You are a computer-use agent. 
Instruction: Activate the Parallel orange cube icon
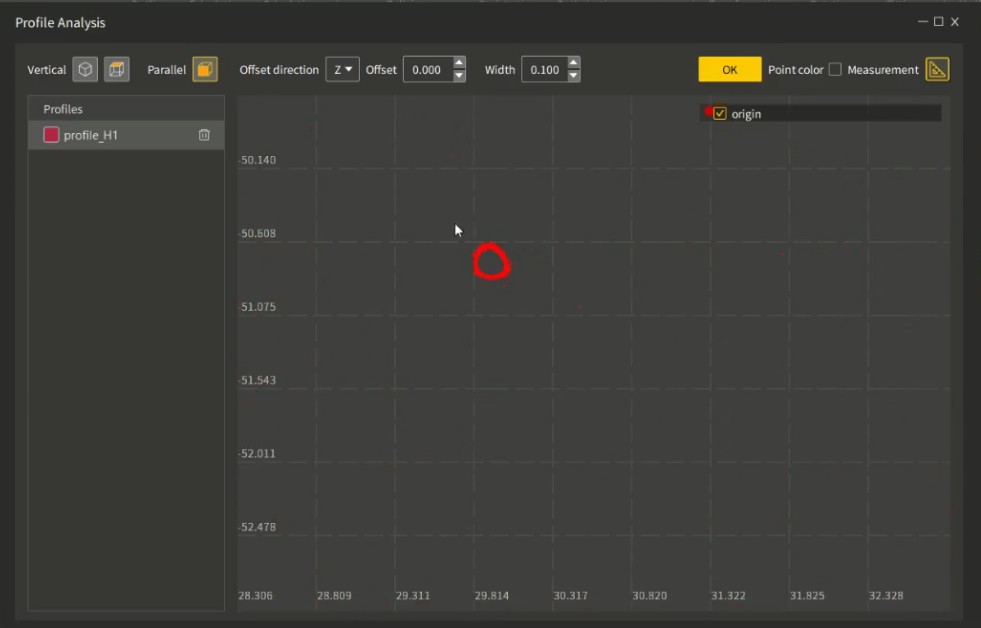(205, 69)
